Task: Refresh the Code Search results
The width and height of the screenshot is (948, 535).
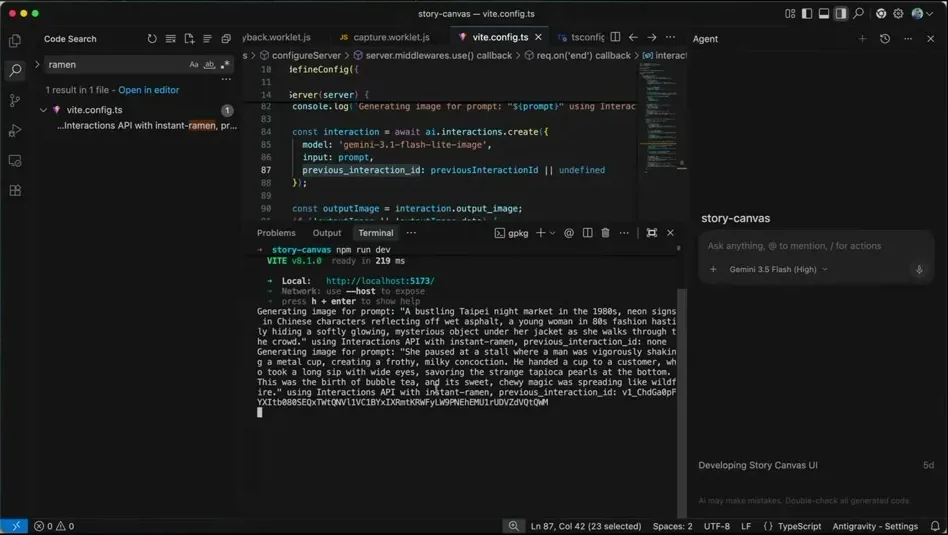Action: coord(152,39)
